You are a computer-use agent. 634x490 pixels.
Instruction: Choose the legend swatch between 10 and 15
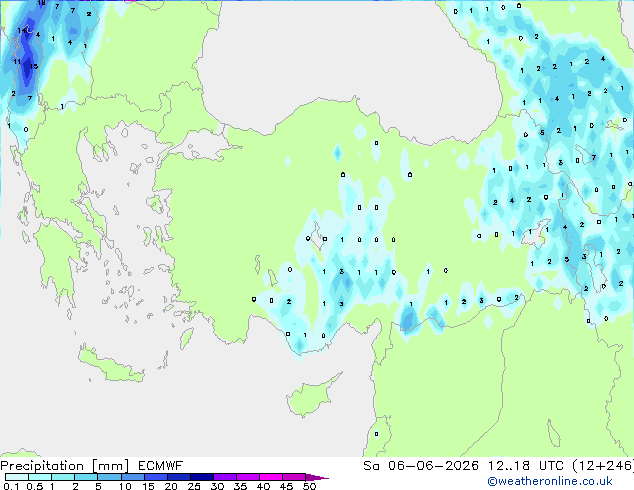(x=132, y=477)
